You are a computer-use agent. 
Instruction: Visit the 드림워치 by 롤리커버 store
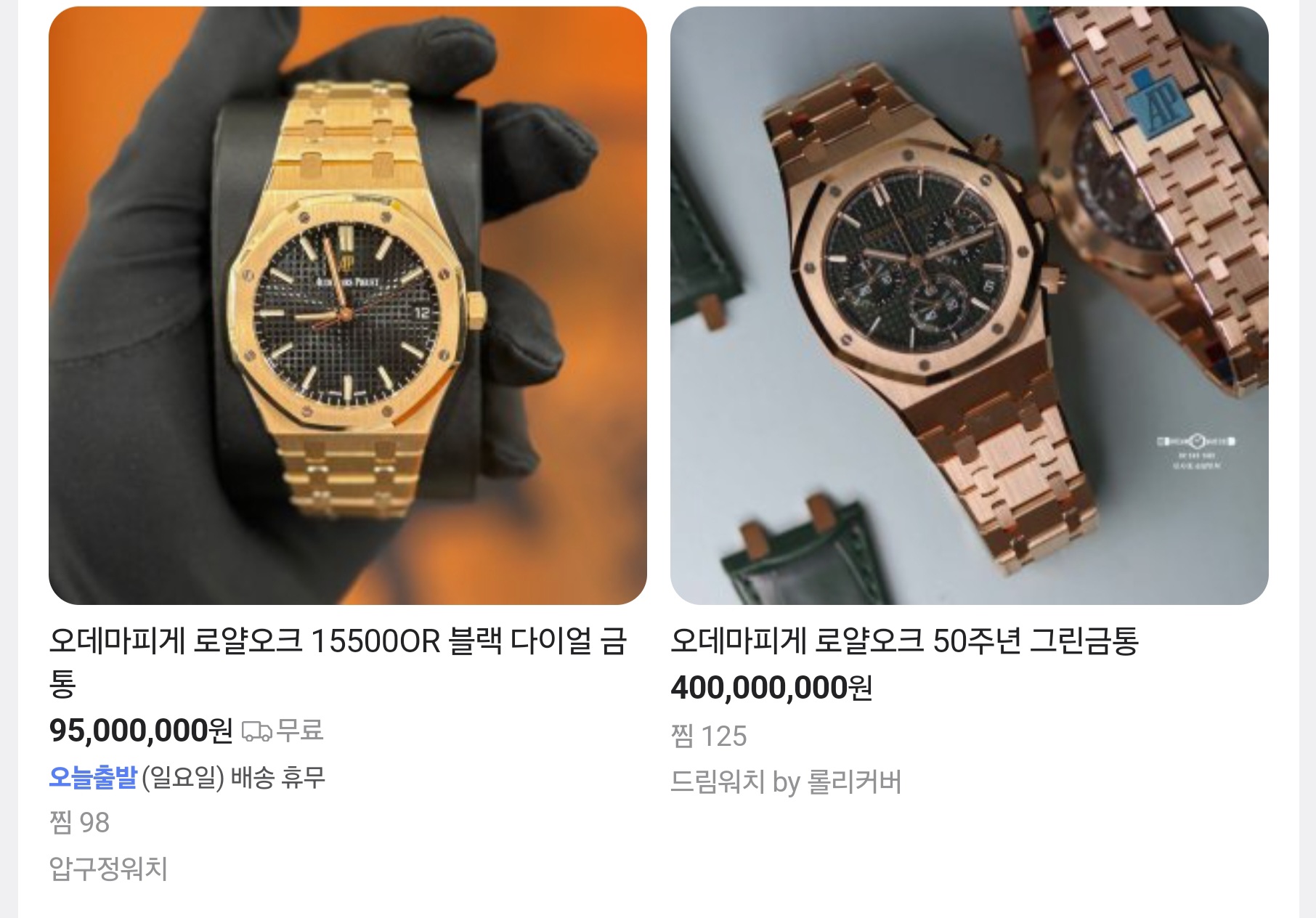(x=786, y=782)
